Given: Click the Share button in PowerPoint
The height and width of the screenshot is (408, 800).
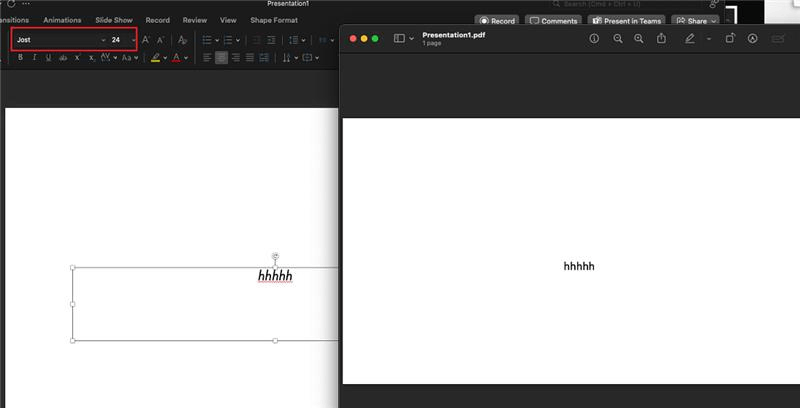Looking at the screenshot, I should pos(695,21).
